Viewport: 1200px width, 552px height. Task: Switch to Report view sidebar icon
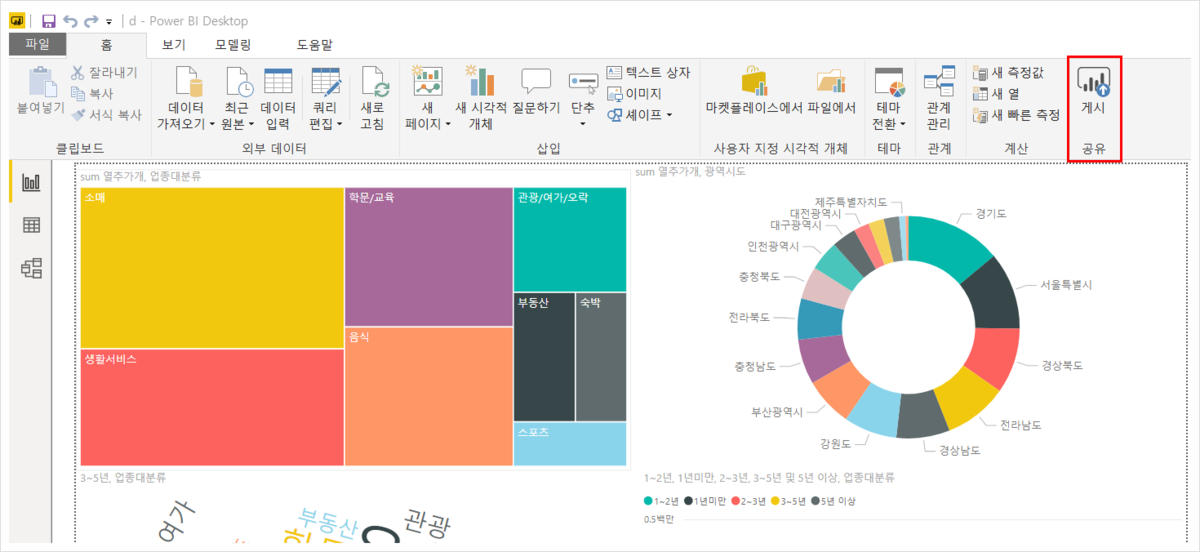pyautogui.click(x=32, y=182)
